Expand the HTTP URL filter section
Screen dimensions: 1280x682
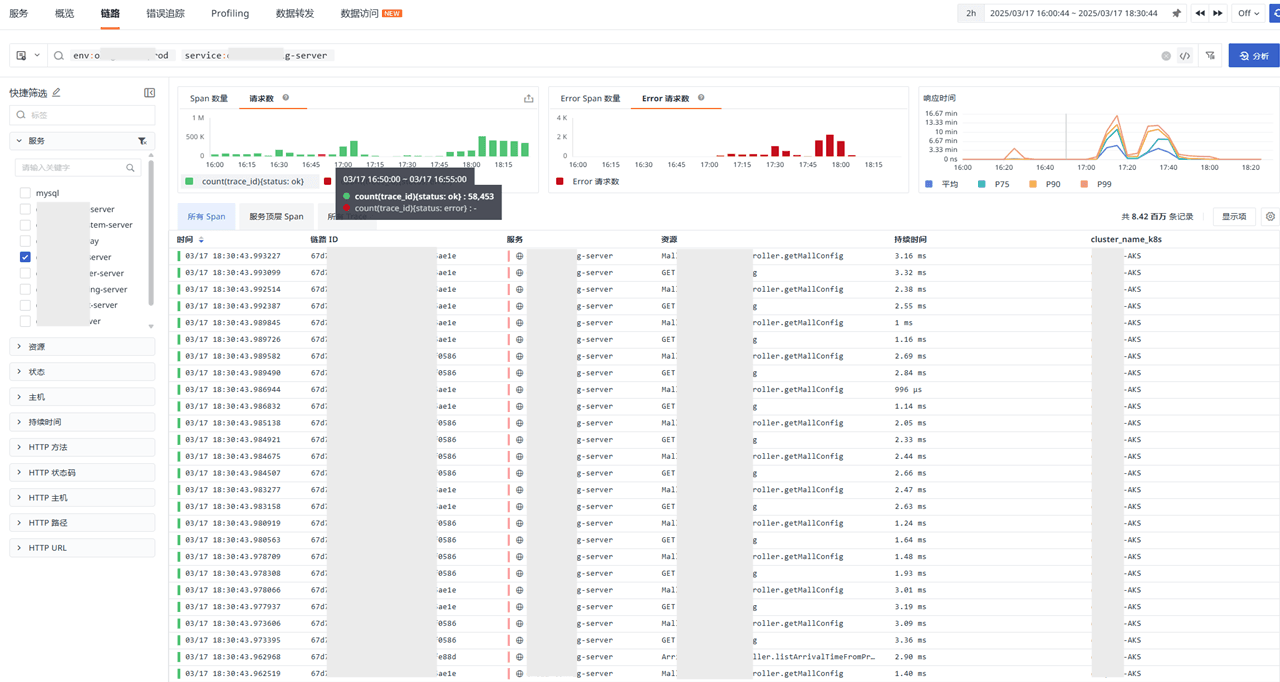82,548
